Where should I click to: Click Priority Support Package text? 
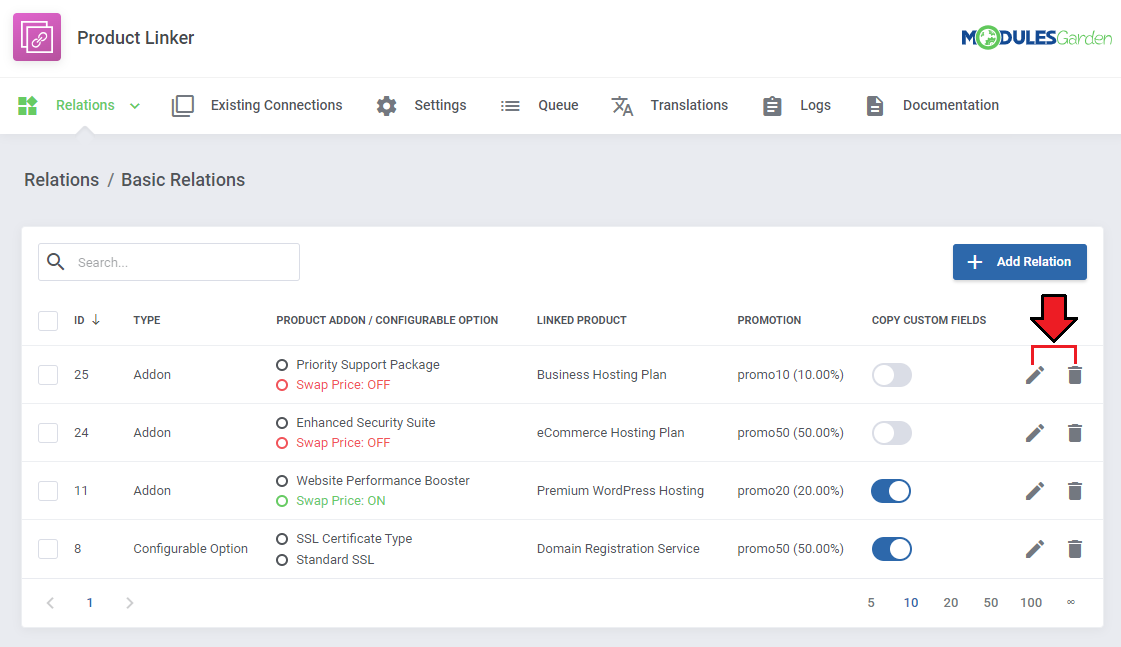pyautogui.click(x=367, y=365)
